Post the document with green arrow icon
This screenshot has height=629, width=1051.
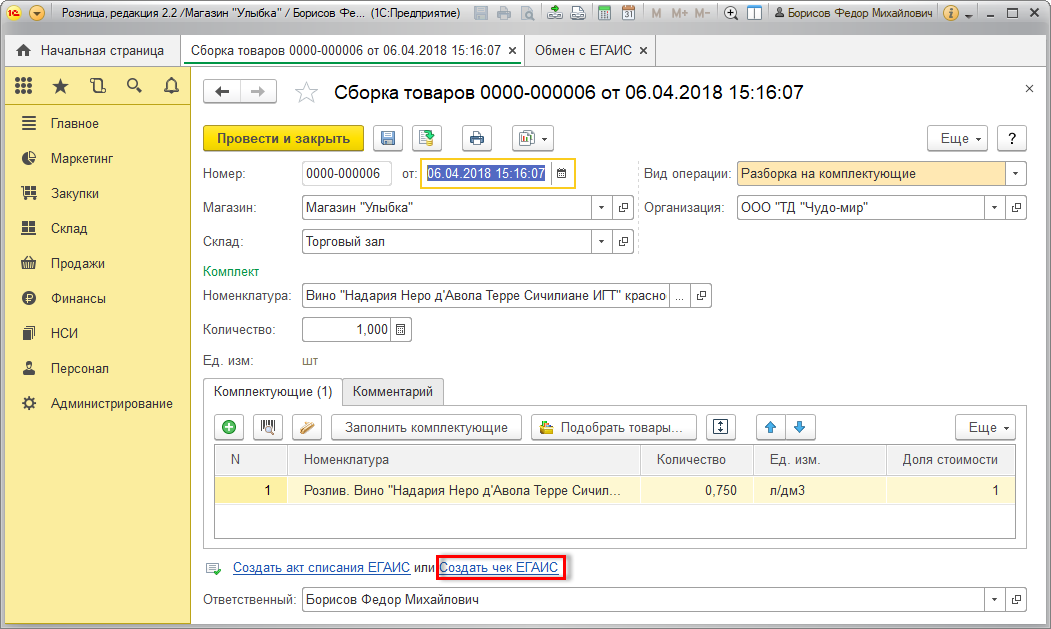[x=426, y=138]
